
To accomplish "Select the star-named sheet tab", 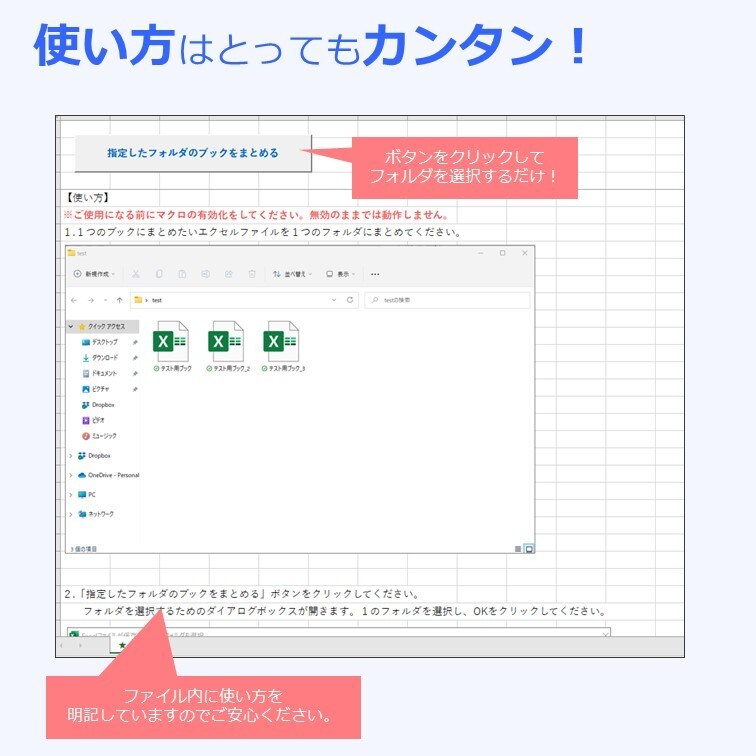I will click(122, 645).
